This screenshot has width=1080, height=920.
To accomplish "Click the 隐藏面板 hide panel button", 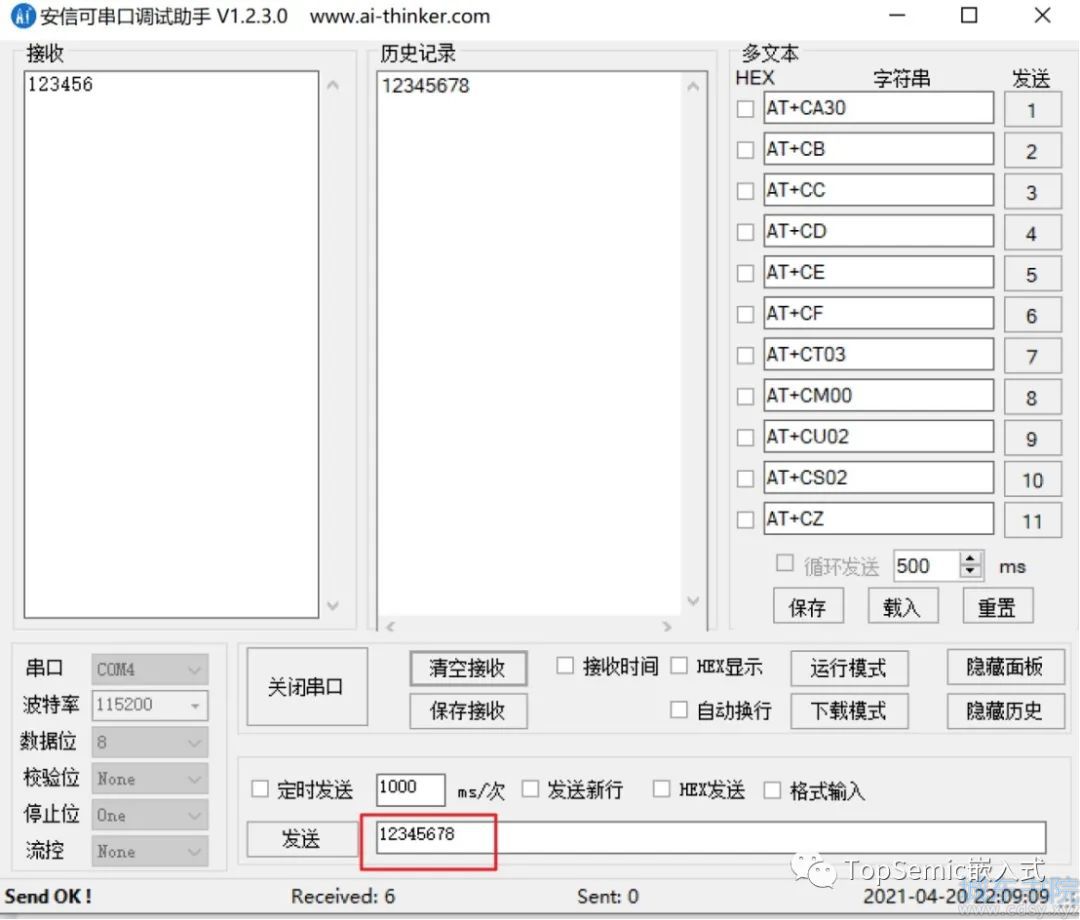I will pos(1006,667).
